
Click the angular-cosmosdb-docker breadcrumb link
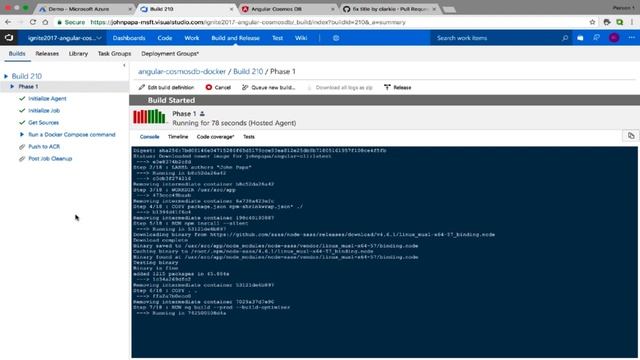pyautogui.click(x=182, y=71)
